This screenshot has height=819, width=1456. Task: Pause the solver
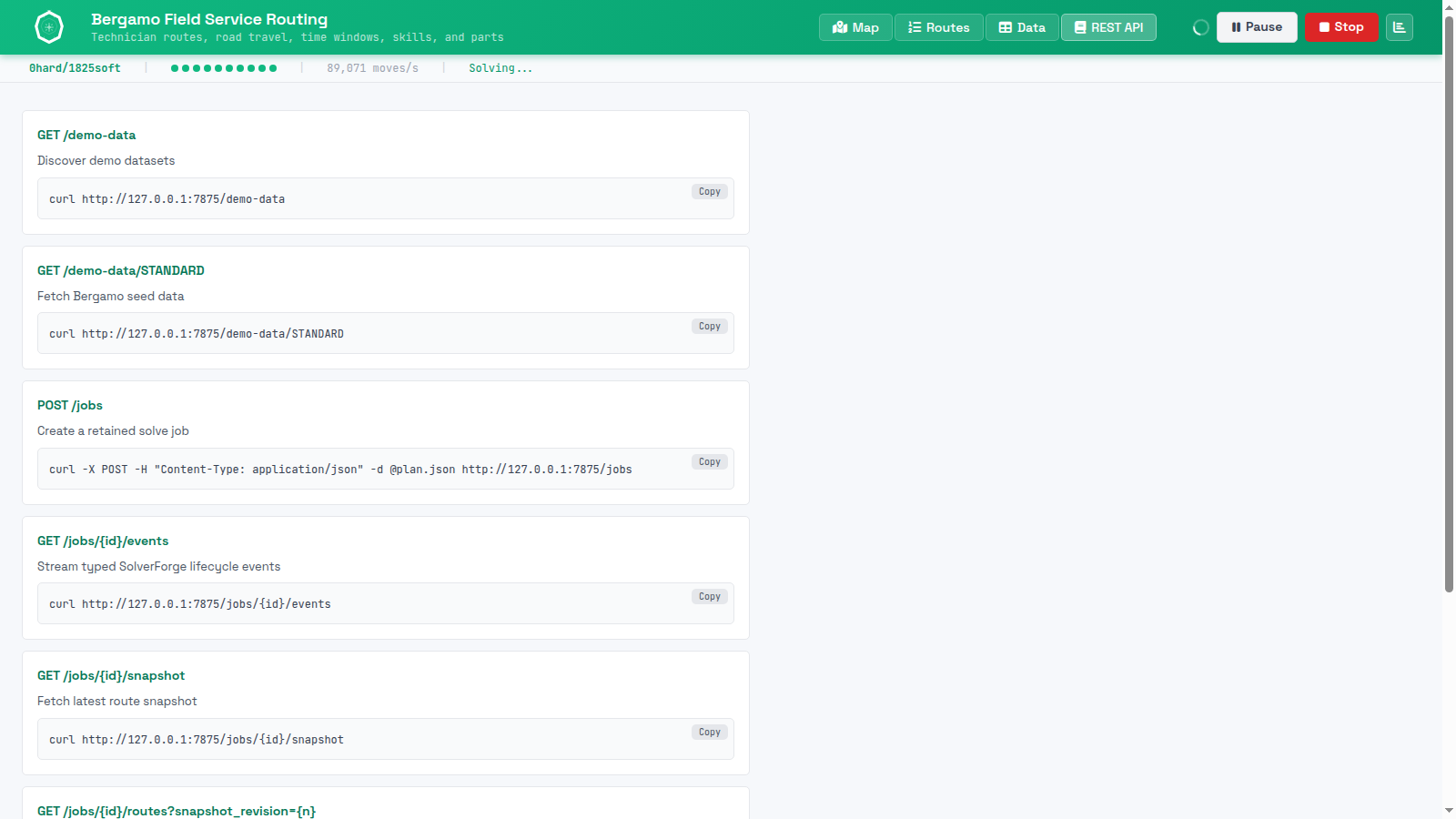click(1257, 27)
